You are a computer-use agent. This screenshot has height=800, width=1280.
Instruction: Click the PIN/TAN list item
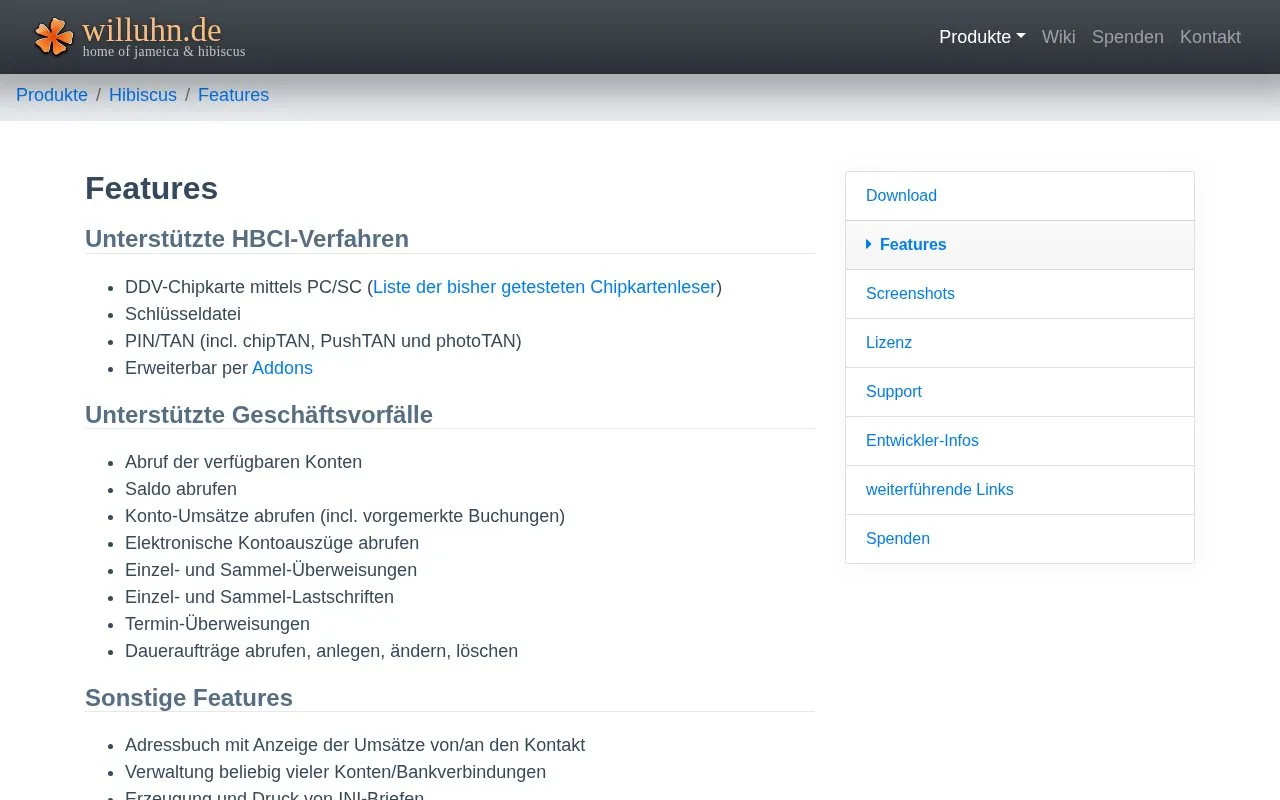[x=323, y=341]
